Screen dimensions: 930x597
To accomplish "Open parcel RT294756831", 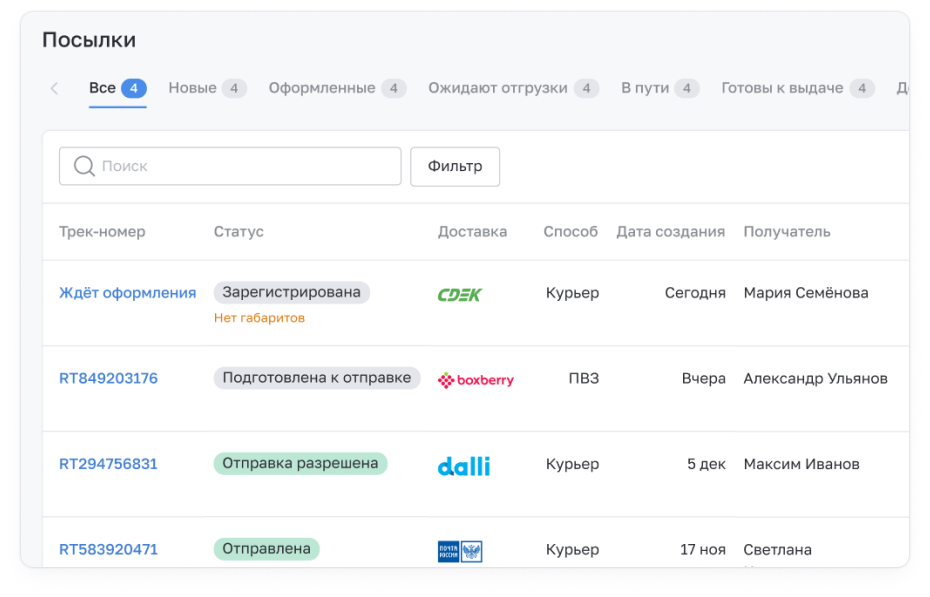I will coord(108,464).
